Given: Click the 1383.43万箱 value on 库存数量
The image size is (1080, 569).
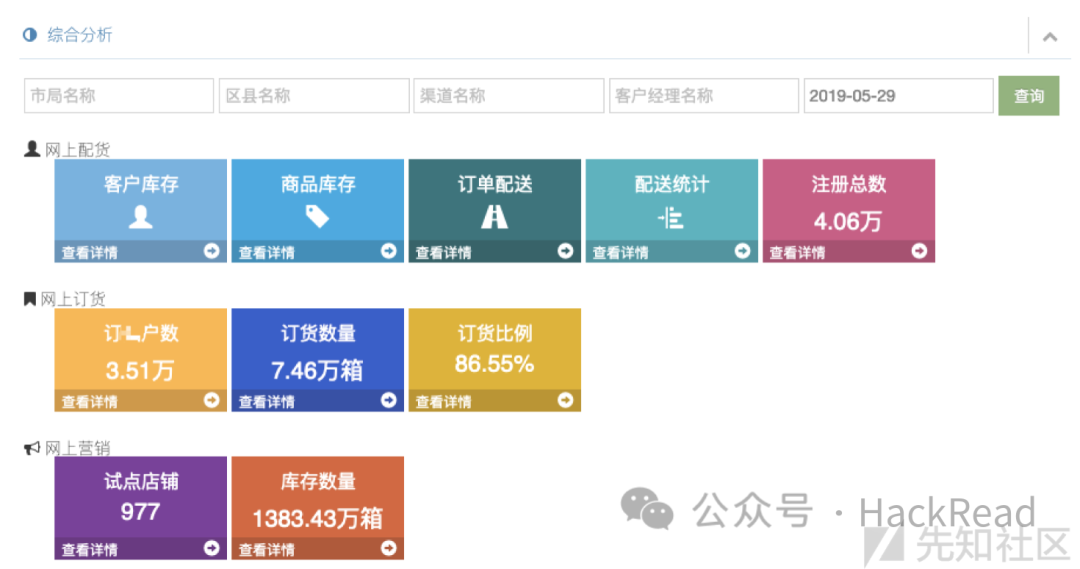Looking at the screenshot, I should pyautogui.click(x=318, y=518).
